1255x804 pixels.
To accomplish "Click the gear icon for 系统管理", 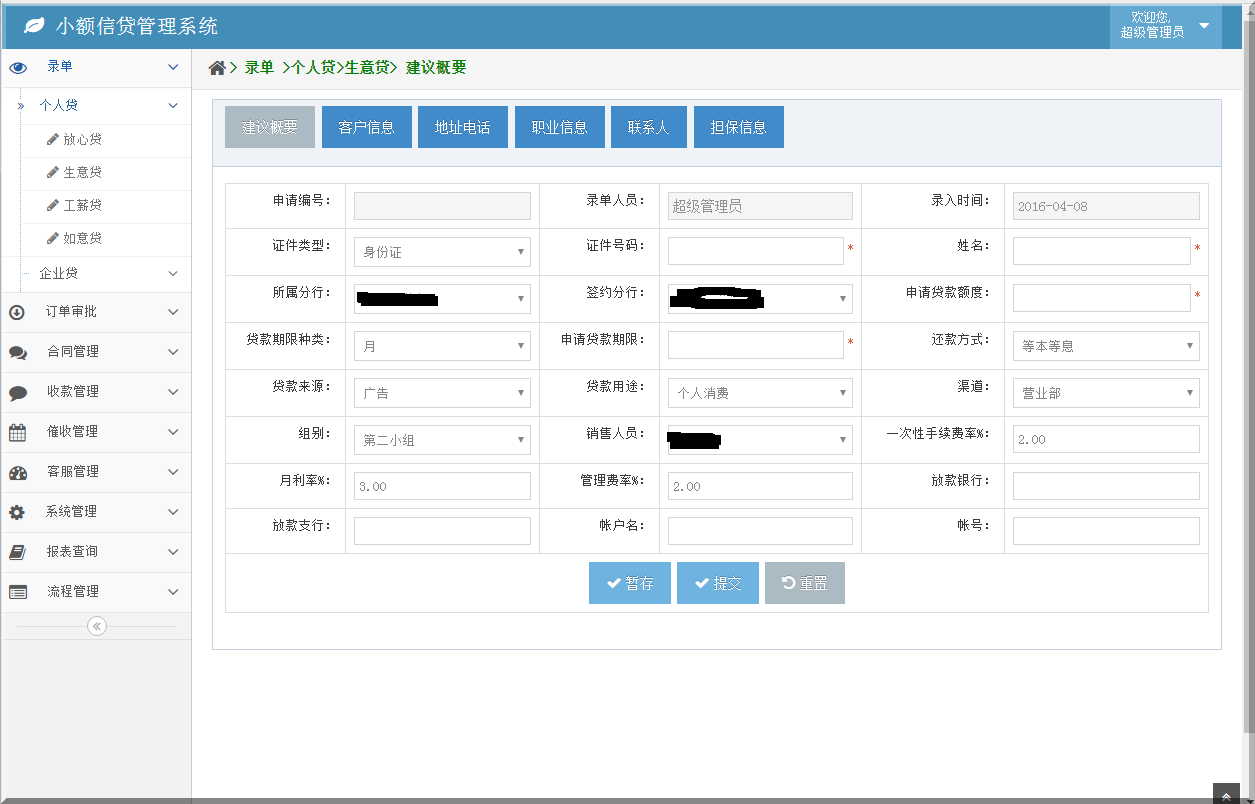I will coord(18,512).
